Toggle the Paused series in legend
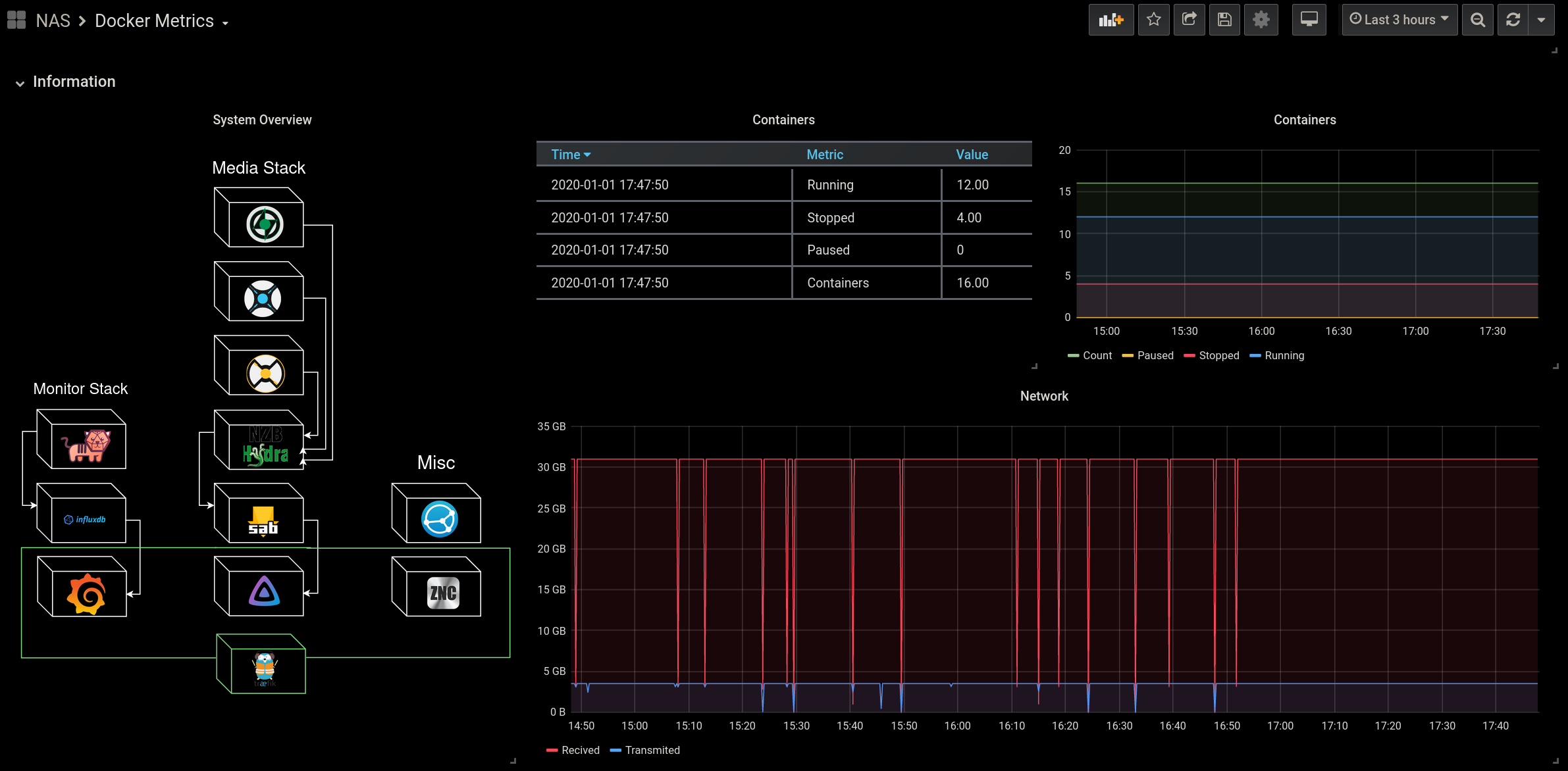This screenshot has width=1568, height=771. tap(1155, 355)
